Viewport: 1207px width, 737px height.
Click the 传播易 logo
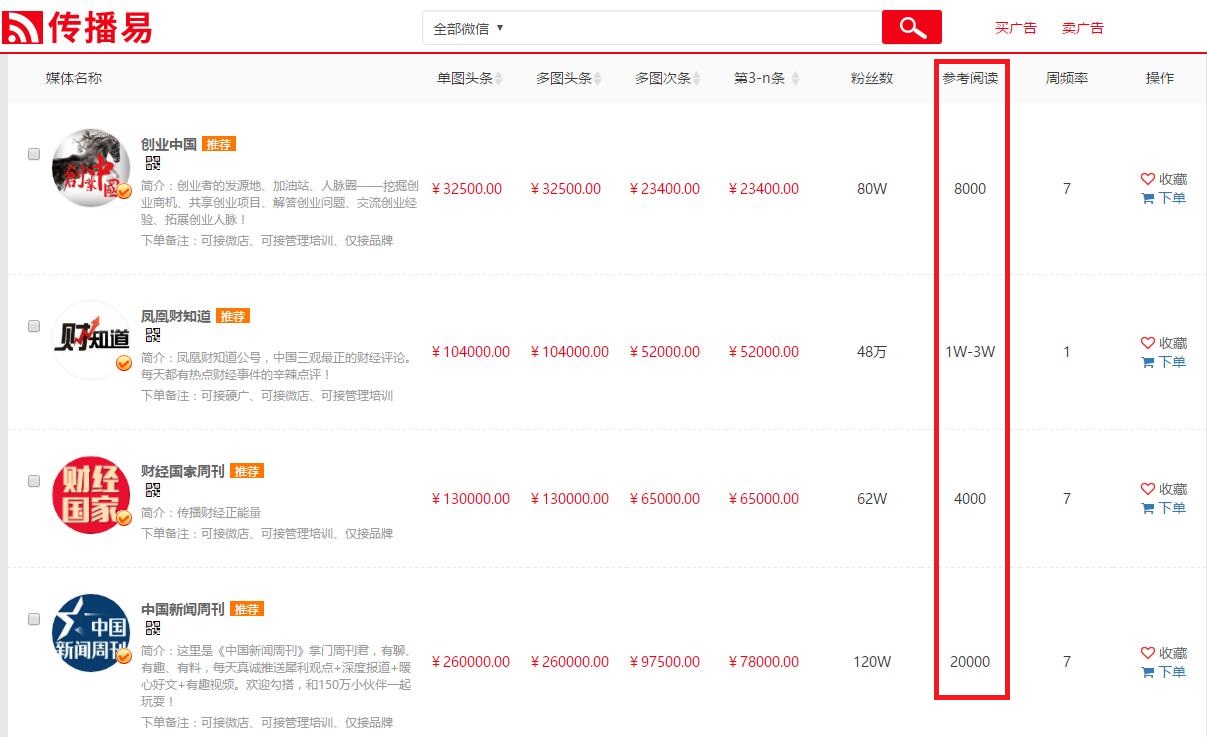pos(78,27)
